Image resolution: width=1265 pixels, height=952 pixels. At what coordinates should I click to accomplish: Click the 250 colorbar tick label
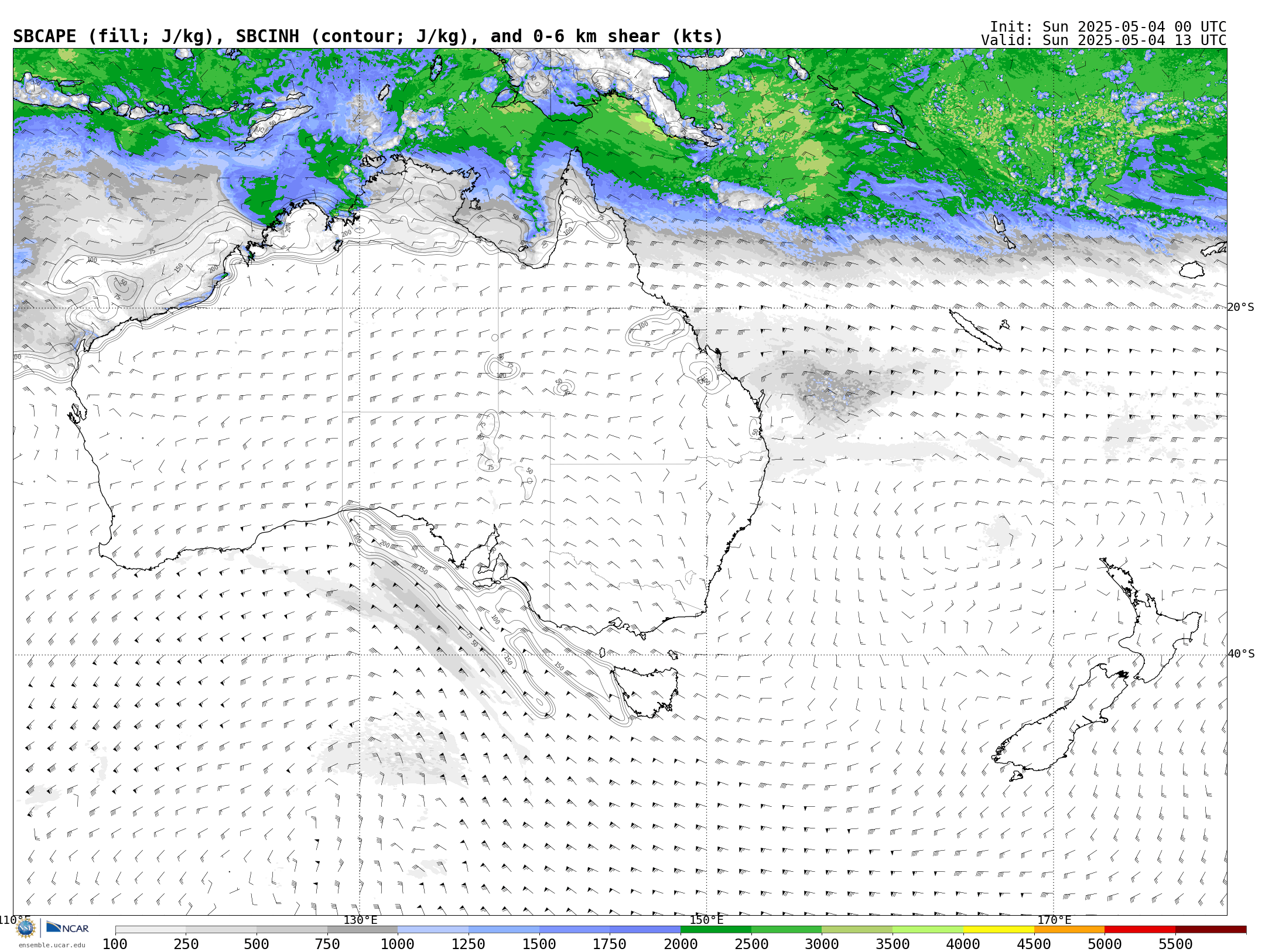(186, 944)
